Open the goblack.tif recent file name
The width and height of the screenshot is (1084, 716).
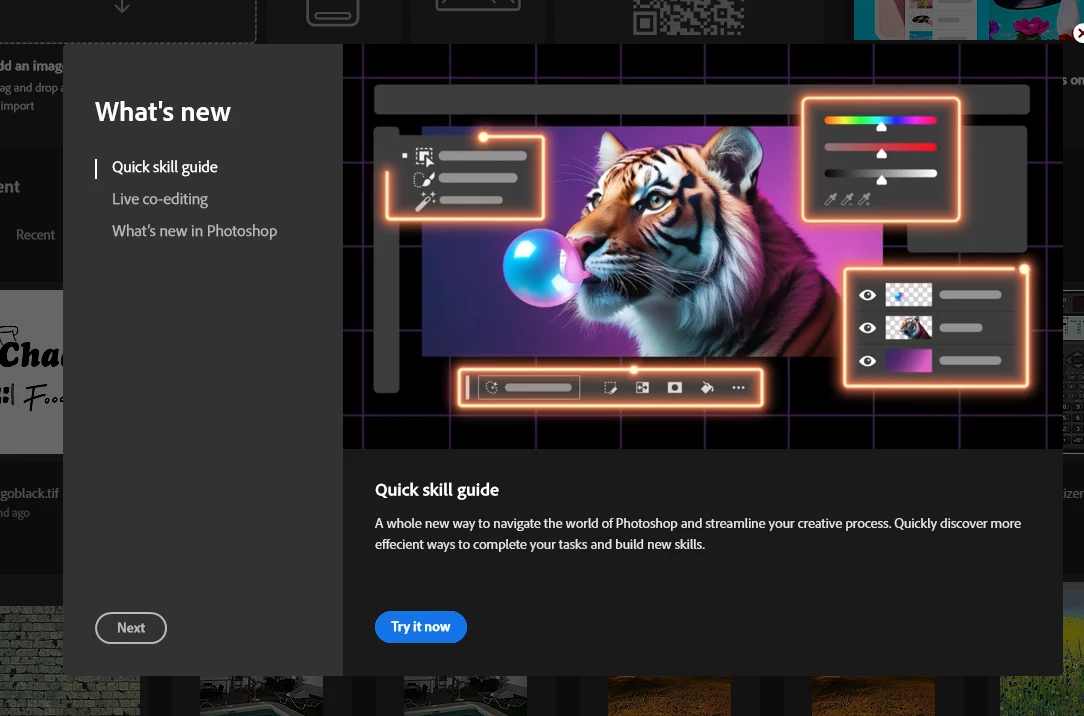click(30, 493)
